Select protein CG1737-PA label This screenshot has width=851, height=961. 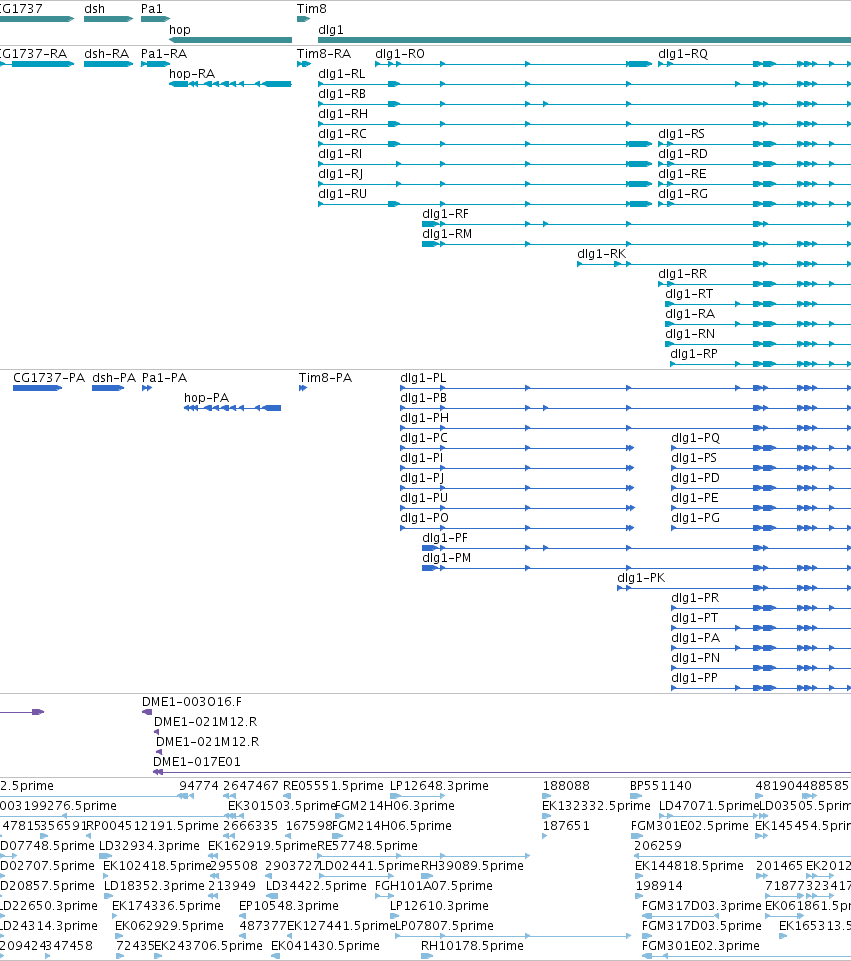pyautogui.click(x=49, y=378)
